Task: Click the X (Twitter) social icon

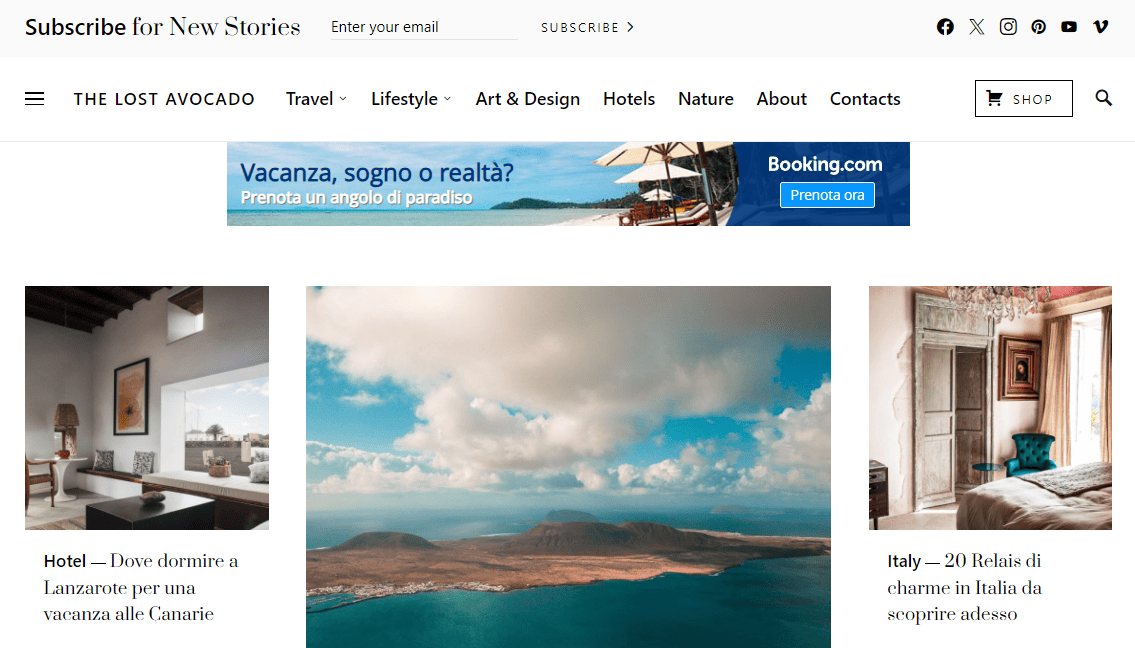Action: click(x=976, y=26)
